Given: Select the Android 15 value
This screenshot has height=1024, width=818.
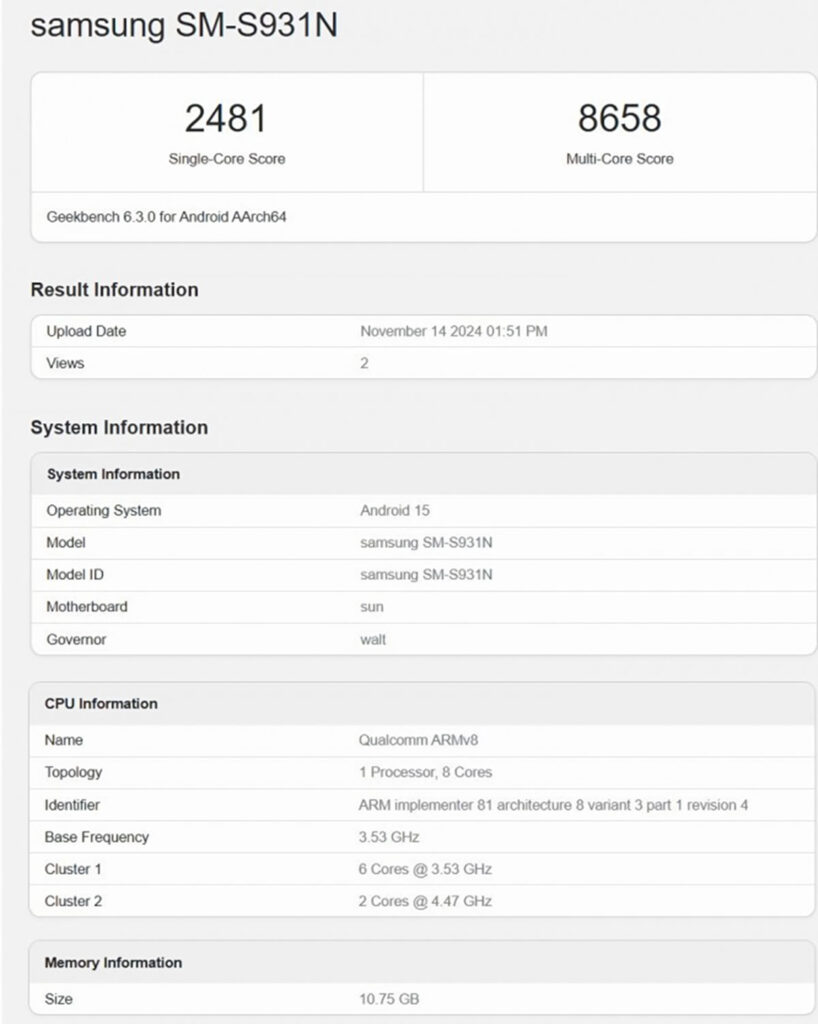Looking at the screenshot, I should pos(395,511).
